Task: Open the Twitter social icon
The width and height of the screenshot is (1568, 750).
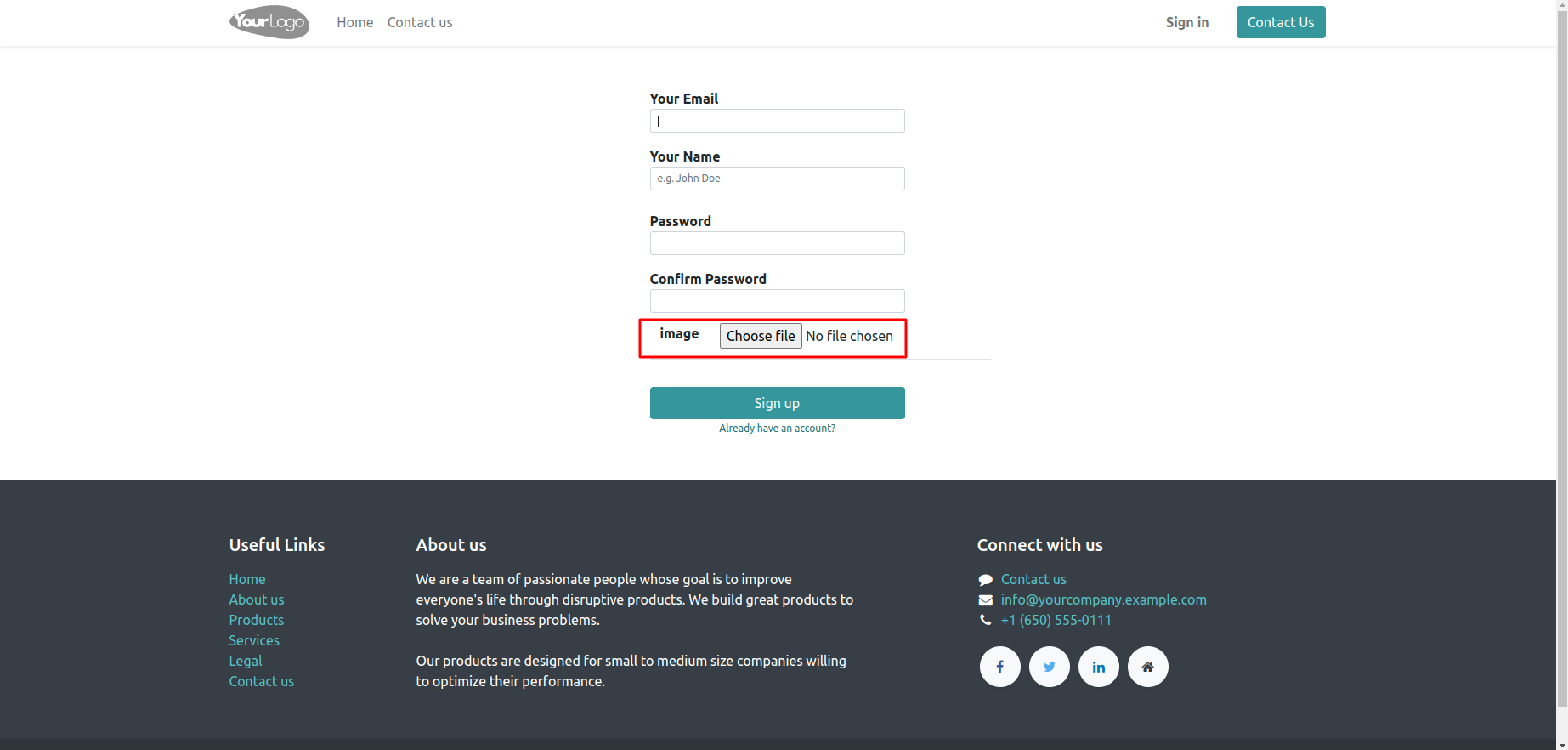Action: point(1049,667)
